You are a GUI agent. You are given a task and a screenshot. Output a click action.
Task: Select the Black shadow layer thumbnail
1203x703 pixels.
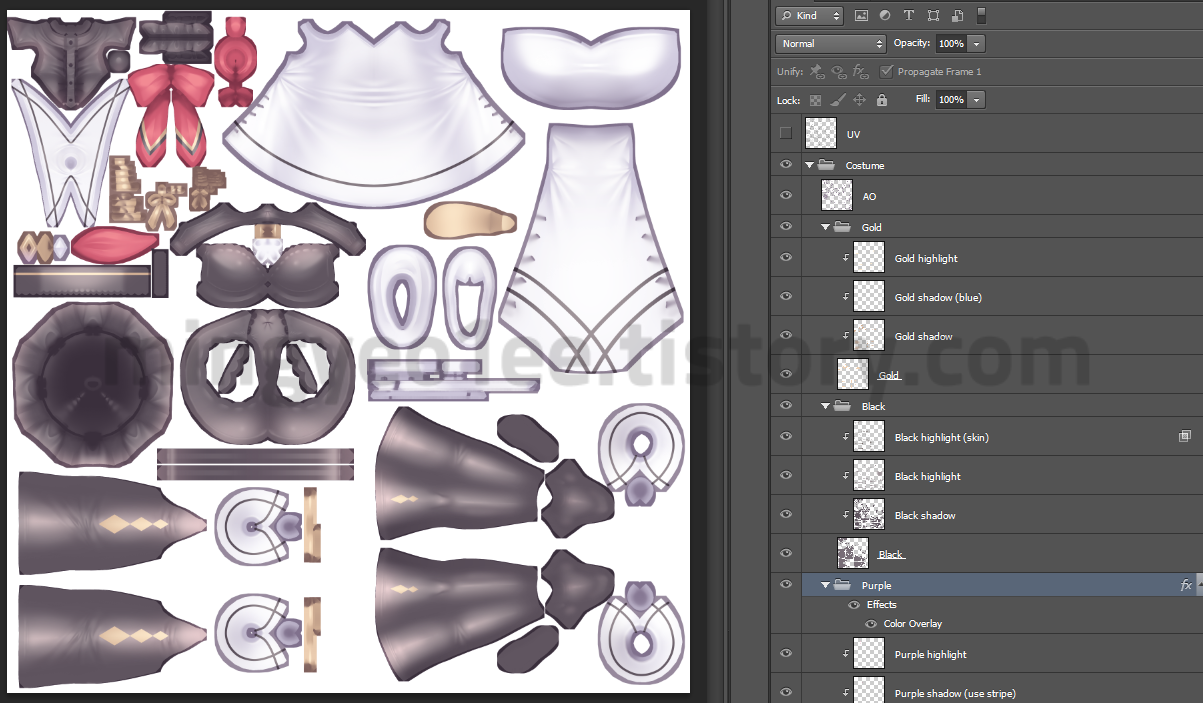[869, 514]
